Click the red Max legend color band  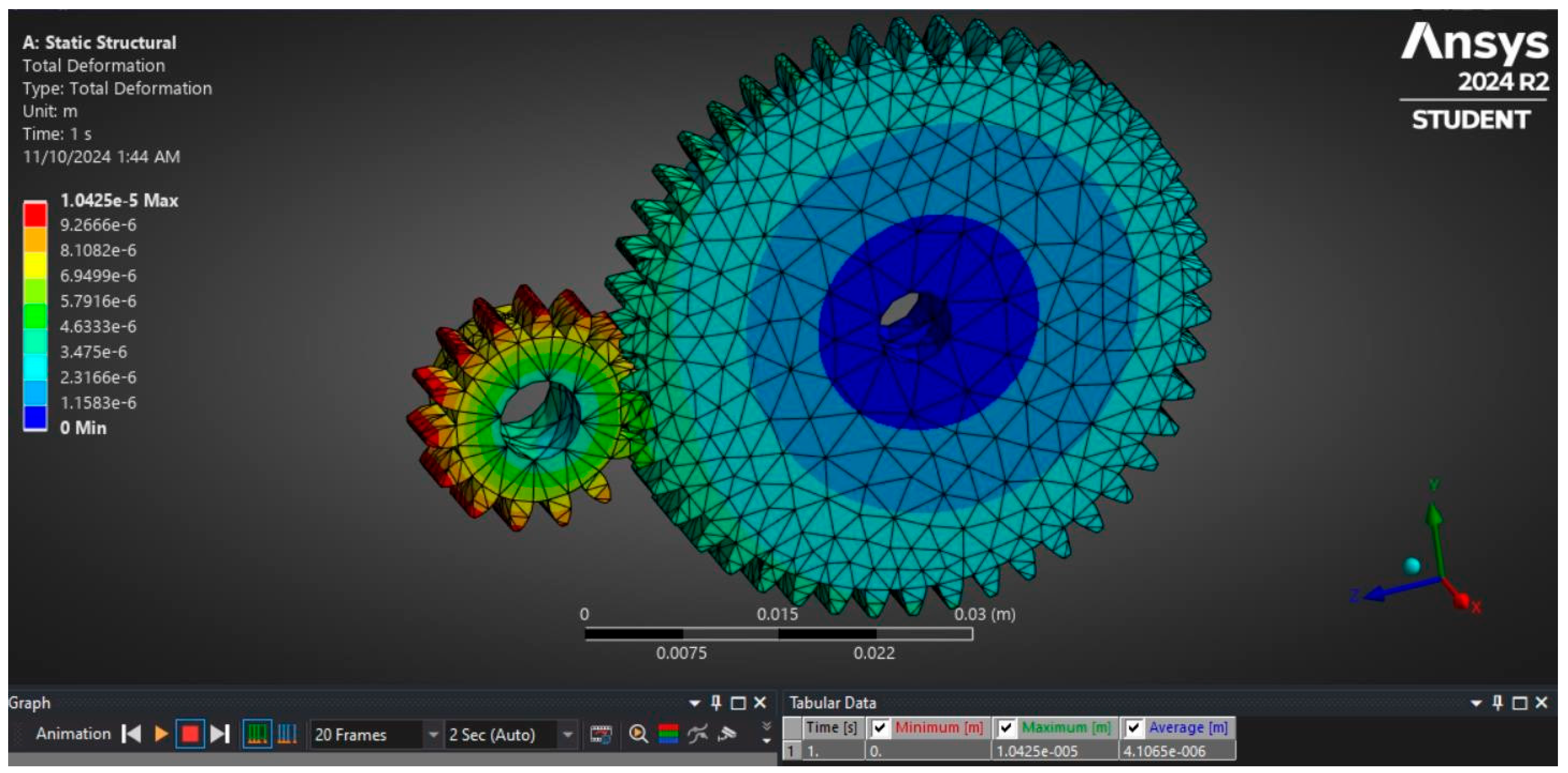pos(36,214)
